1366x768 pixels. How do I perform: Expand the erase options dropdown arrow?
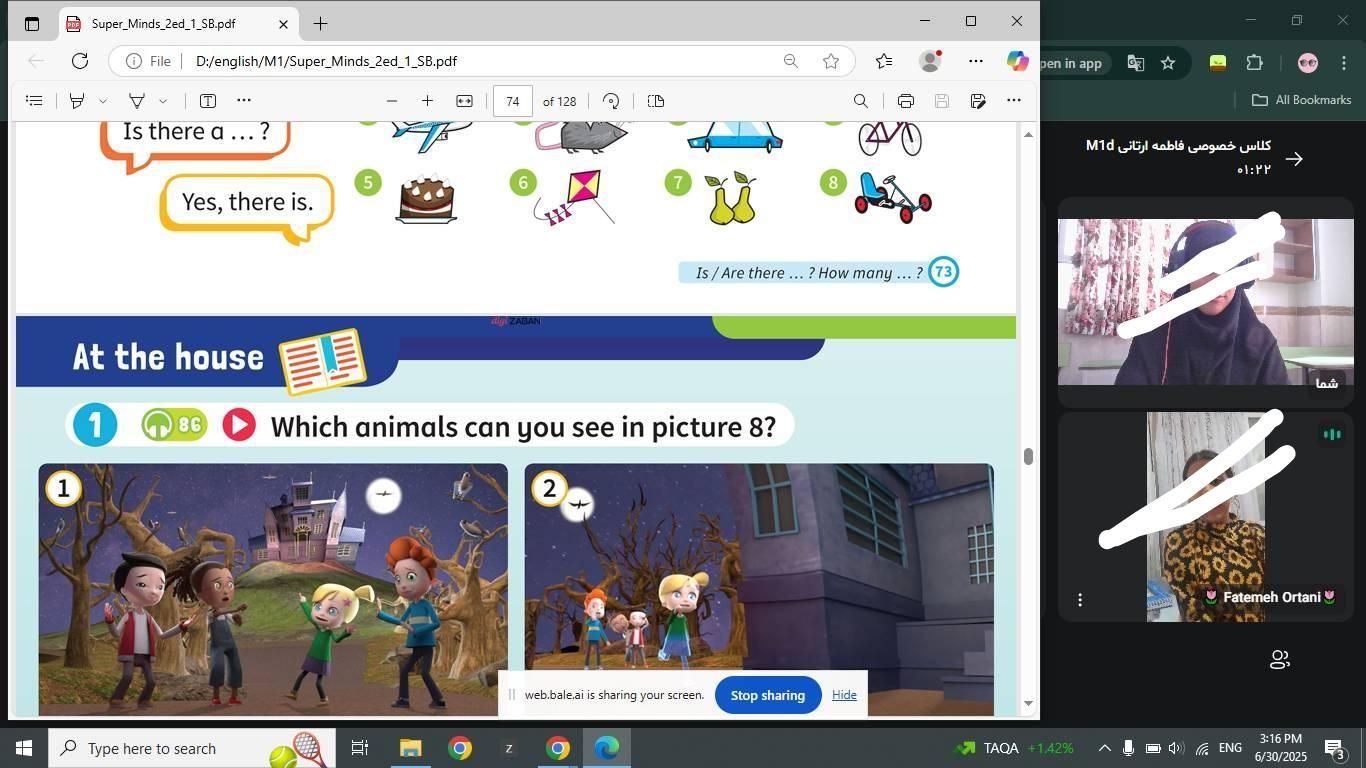[x=162, y=101]
